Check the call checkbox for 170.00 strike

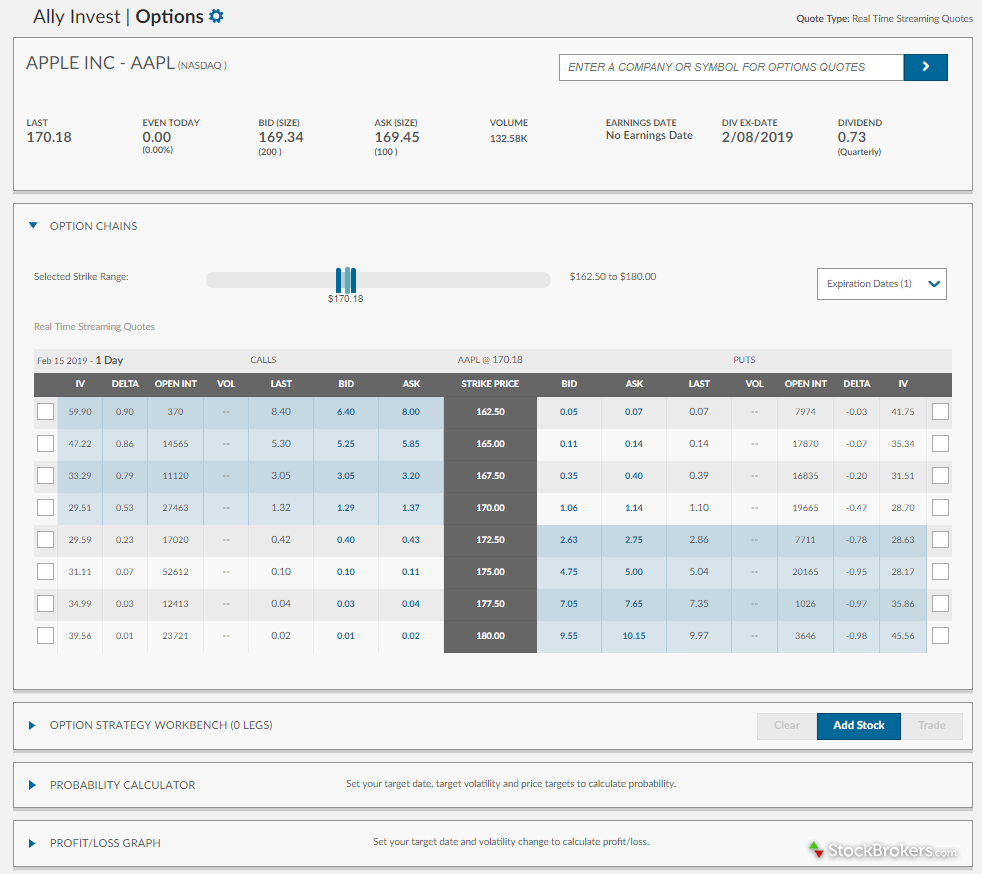45,507
